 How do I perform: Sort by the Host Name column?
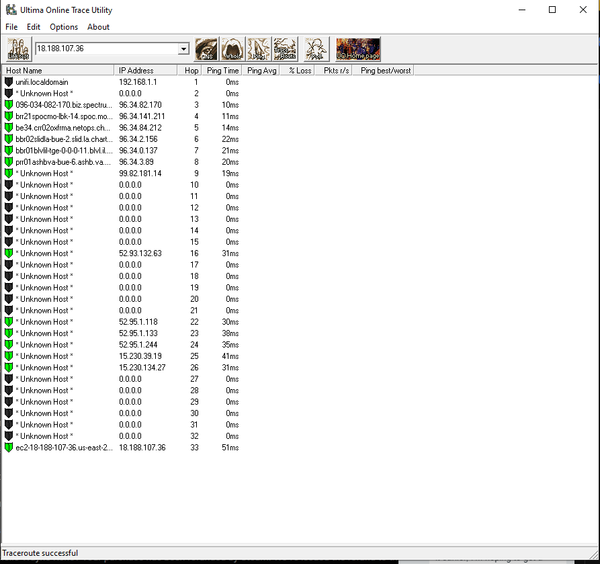point(58,70)
